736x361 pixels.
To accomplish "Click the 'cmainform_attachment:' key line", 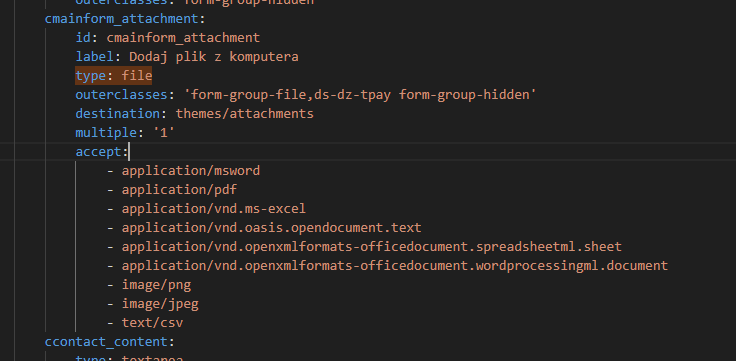I will pos(125,19).
